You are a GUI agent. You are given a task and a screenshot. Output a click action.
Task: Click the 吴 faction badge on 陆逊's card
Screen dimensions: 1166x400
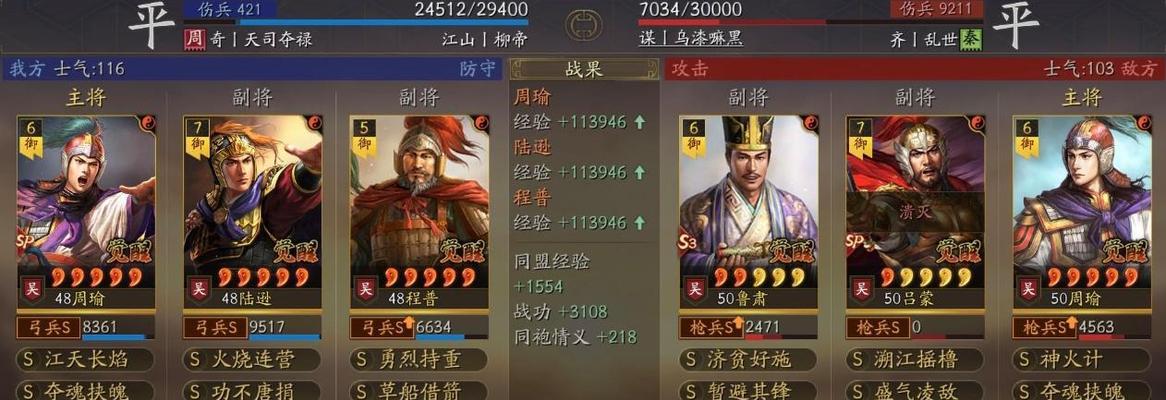[x=198, y=288]
